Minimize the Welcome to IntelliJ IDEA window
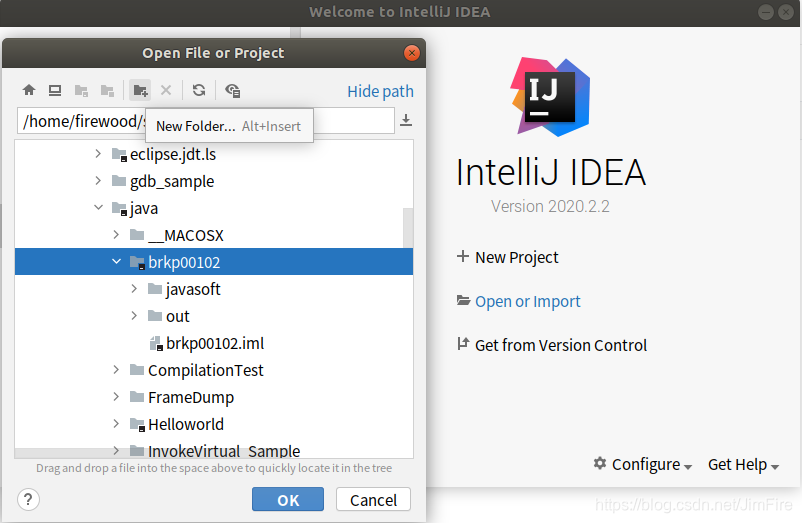Viewport: 802px width, 523px height. 766,12
